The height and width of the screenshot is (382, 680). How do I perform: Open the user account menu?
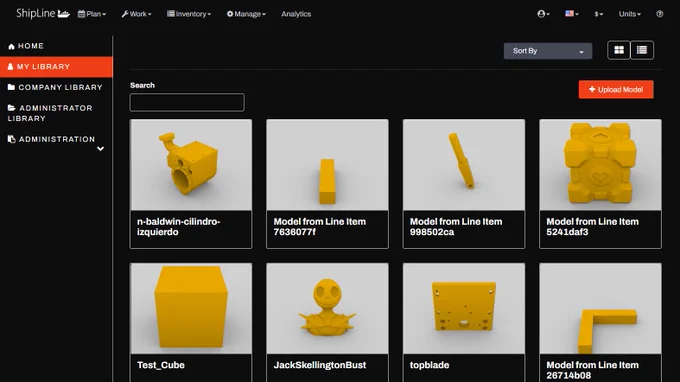pos(543,14)
